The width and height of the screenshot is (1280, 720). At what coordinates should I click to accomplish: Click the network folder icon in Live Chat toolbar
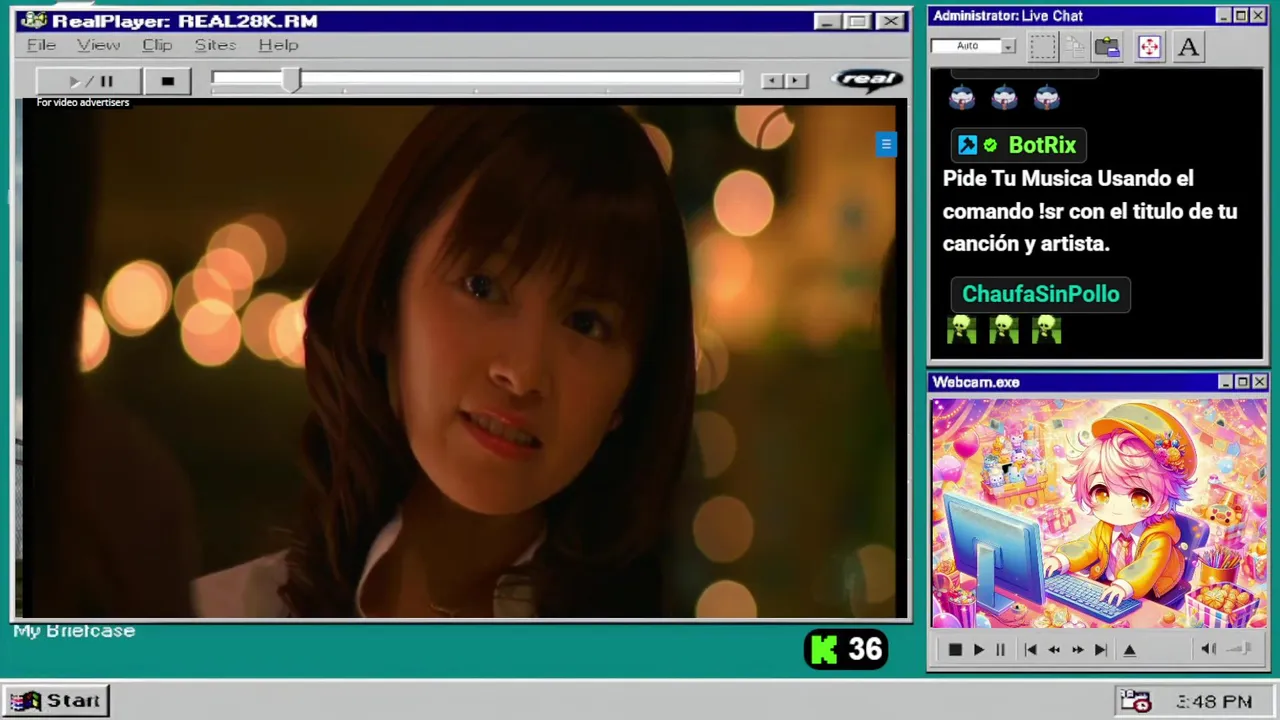click(x=1107, y=47)
